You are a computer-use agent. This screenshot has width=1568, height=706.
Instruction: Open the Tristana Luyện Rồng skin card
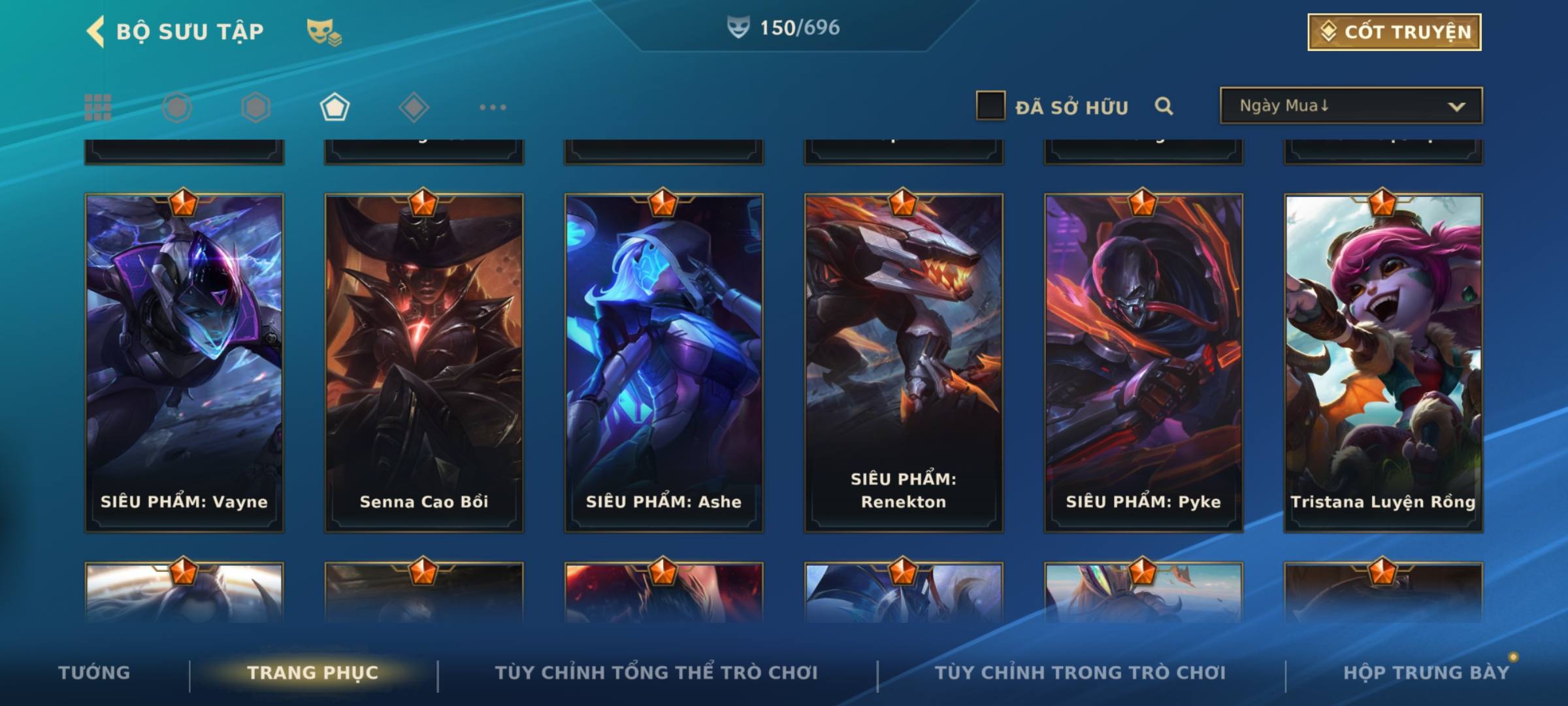pyautogui.click(x=1383, y=363)
